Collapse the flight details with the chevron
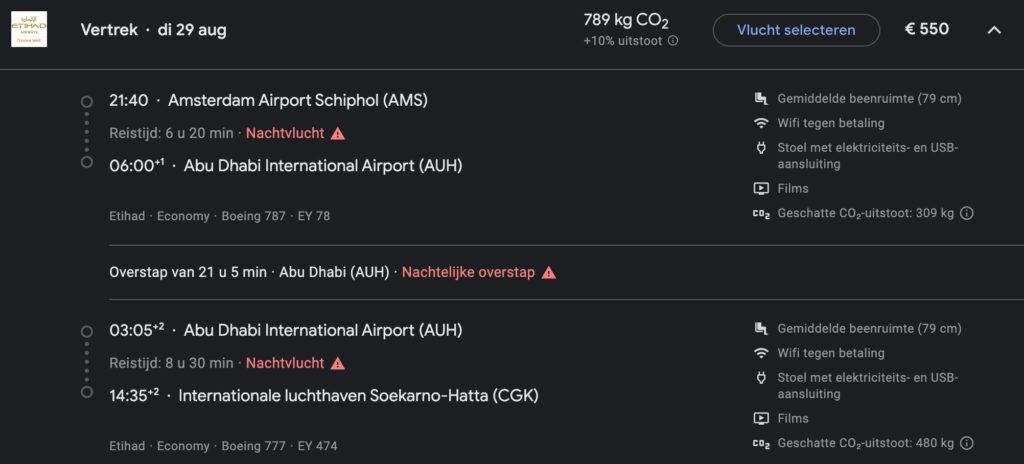The image size is (1024, 464). (994, 30)
